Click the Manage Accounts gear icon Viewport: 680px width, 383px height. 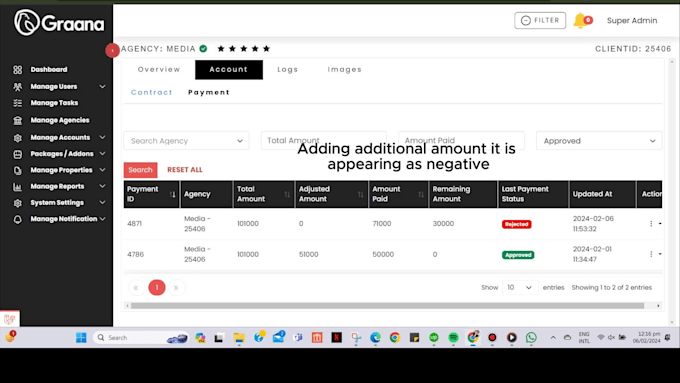[x=17, y=137]
